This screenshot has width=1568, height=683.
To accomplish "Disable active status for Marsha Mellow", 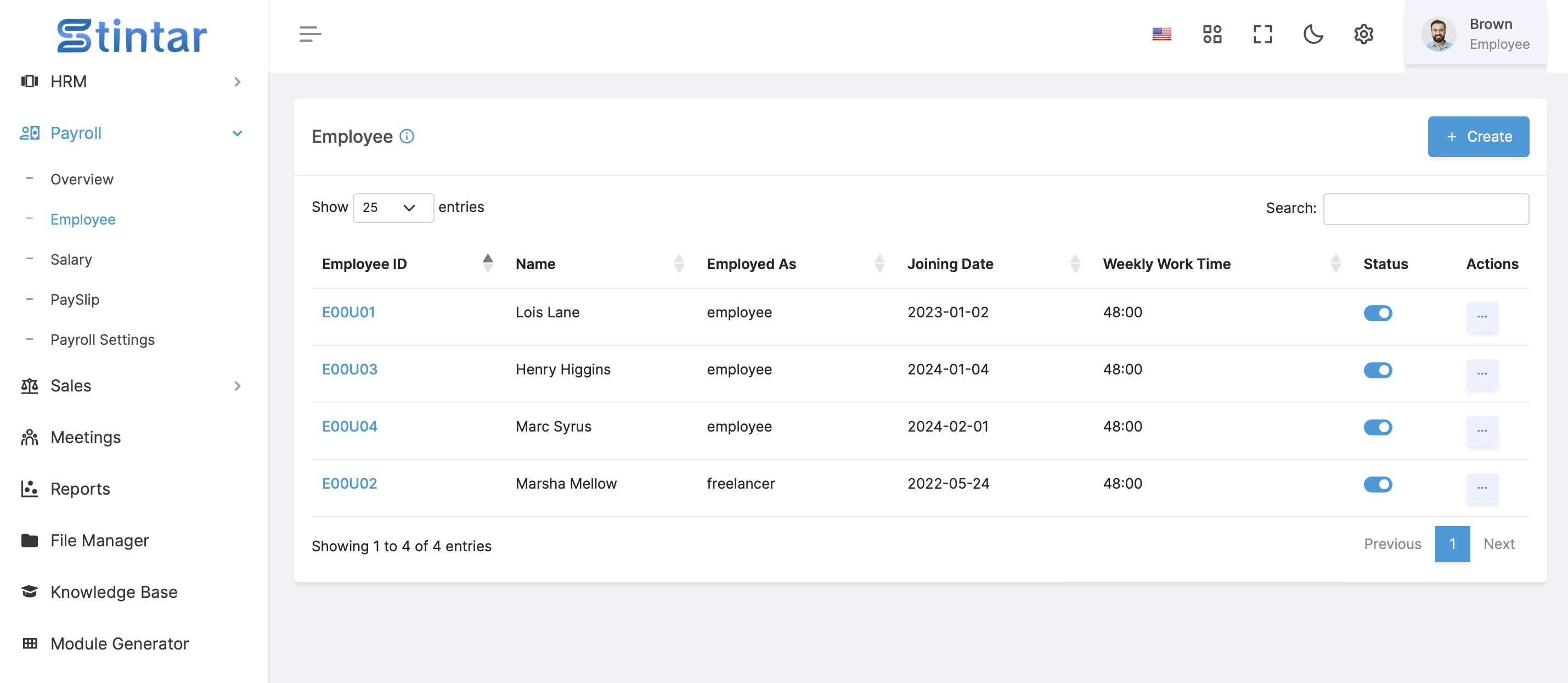I will tap(1378, 484).
